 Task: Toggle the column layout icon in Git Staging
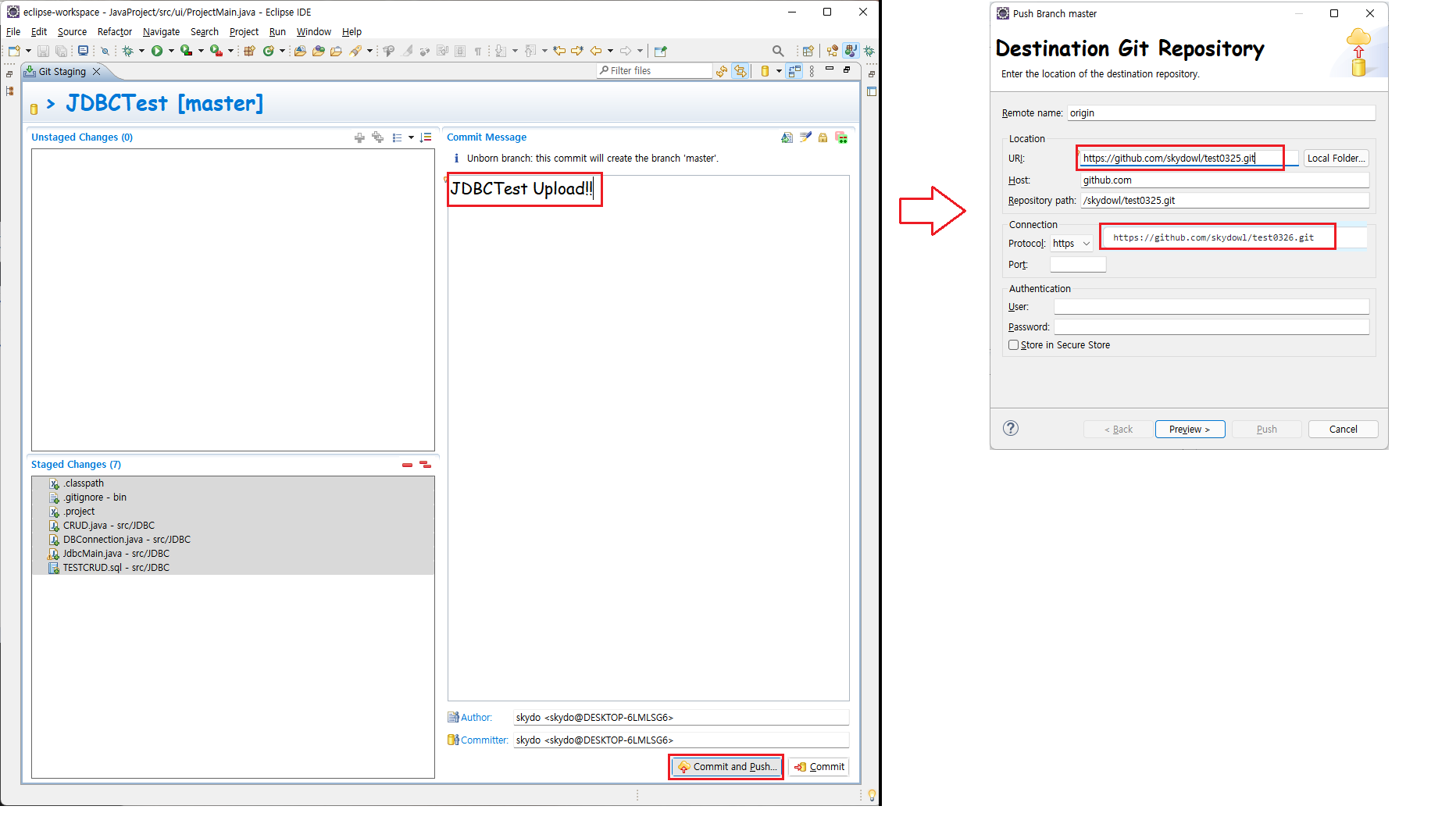click(794, 71)
